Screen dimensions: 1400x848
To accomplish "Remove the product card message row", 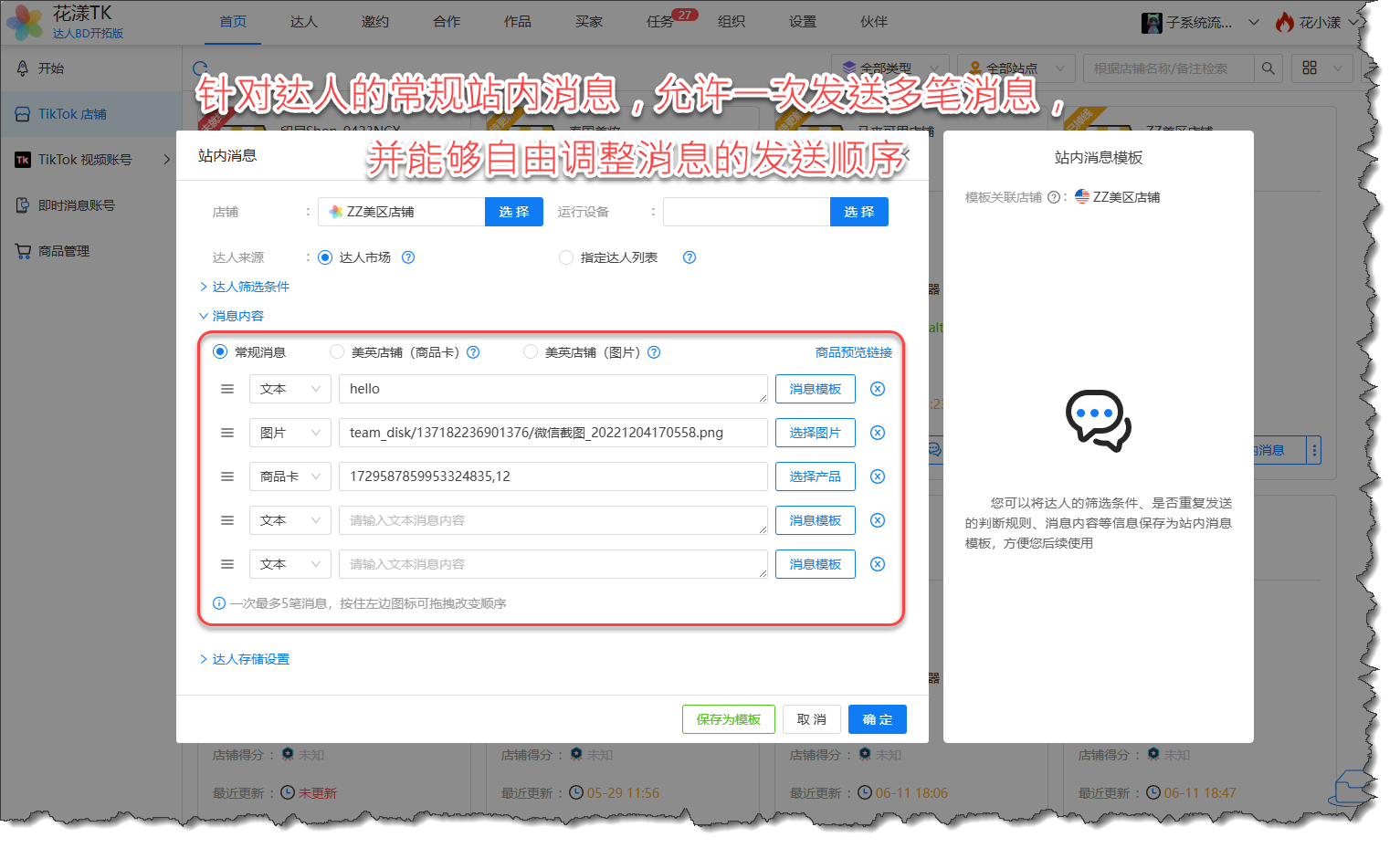I will tap(877, 476).
